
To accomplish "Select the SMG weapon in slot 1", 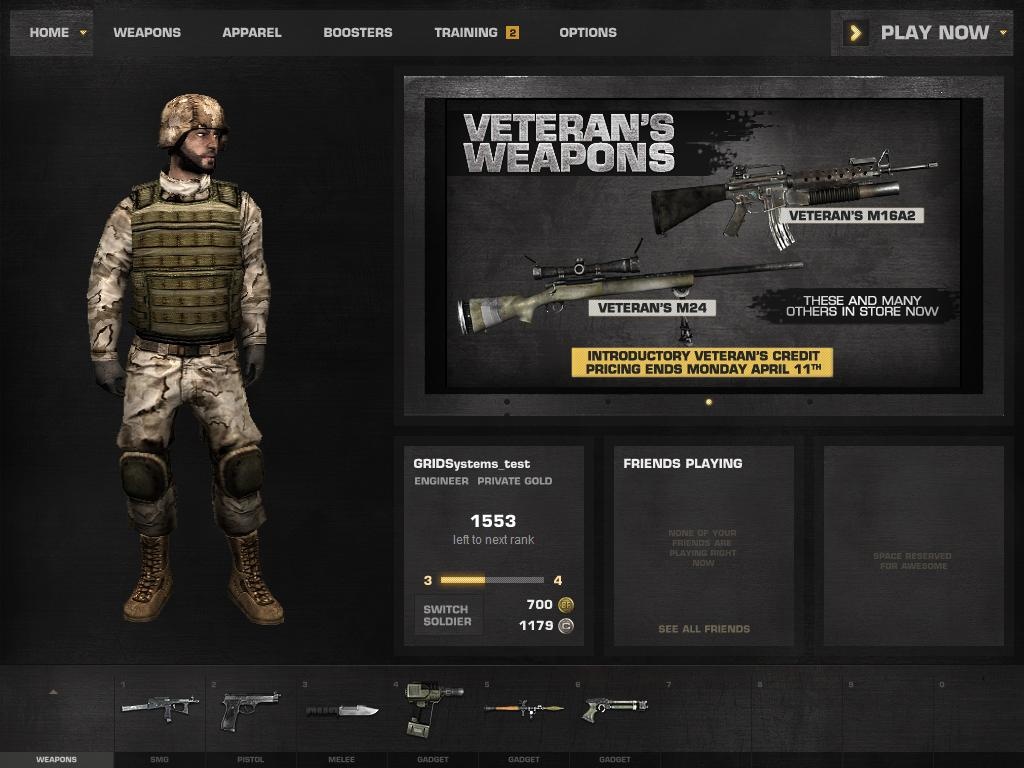I will pyautogui.click(x=159, y=708).
